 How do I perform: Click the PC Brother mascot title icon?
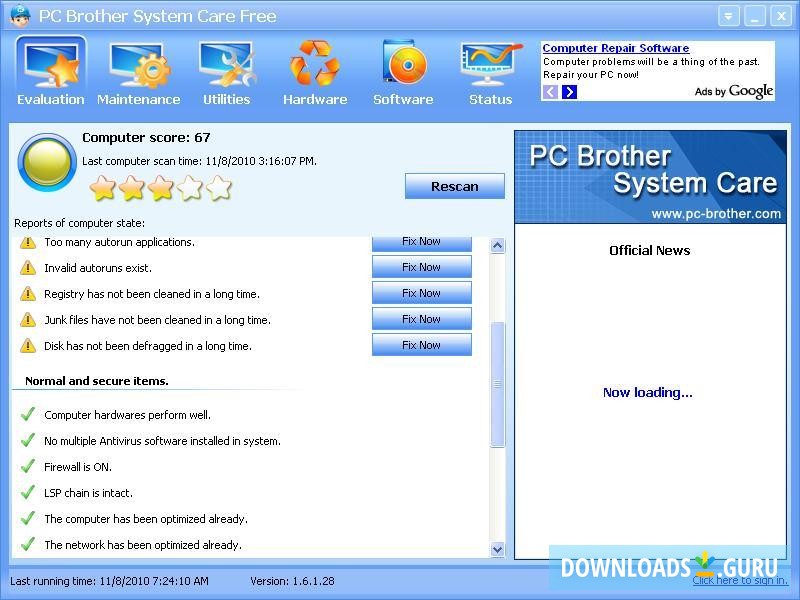click(x=20, y=15)
